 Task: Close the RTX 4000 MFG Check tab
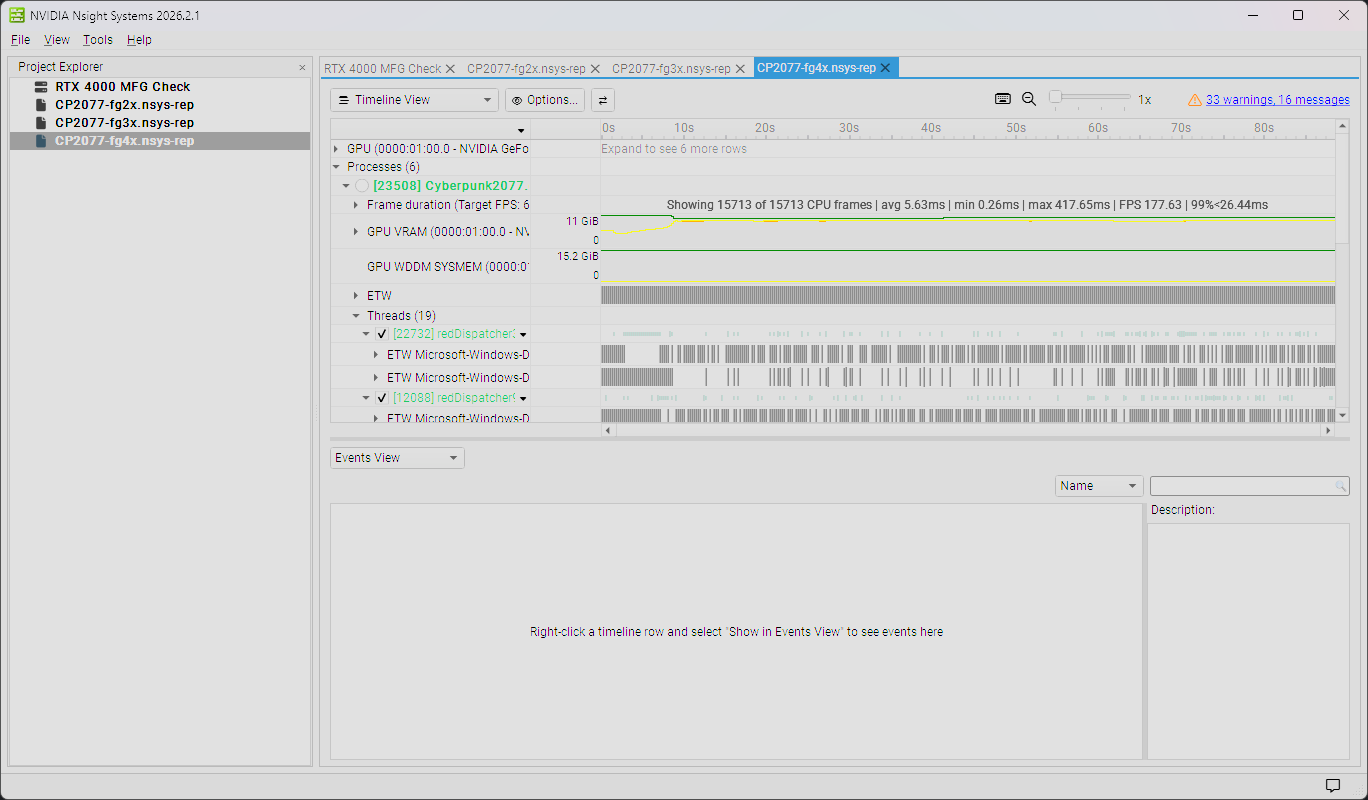(x=450, y=68)
